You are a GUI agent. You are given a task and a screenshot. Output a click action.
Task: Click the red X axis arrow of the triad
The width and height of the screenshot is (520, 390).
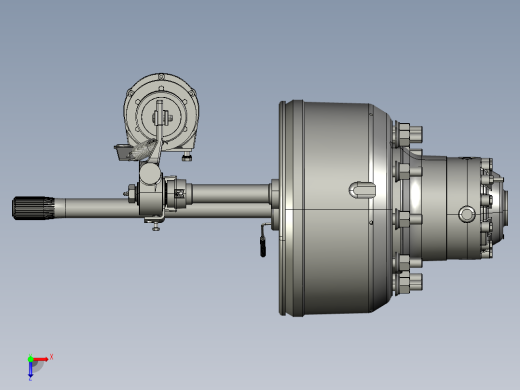coord(41,359)
